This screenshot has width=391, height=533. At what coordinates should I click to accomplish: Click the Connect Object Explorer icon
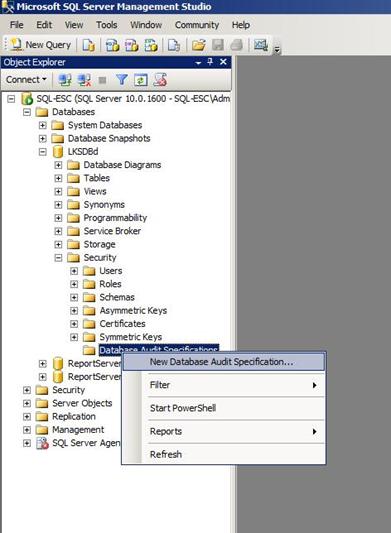tap(65, 80)
